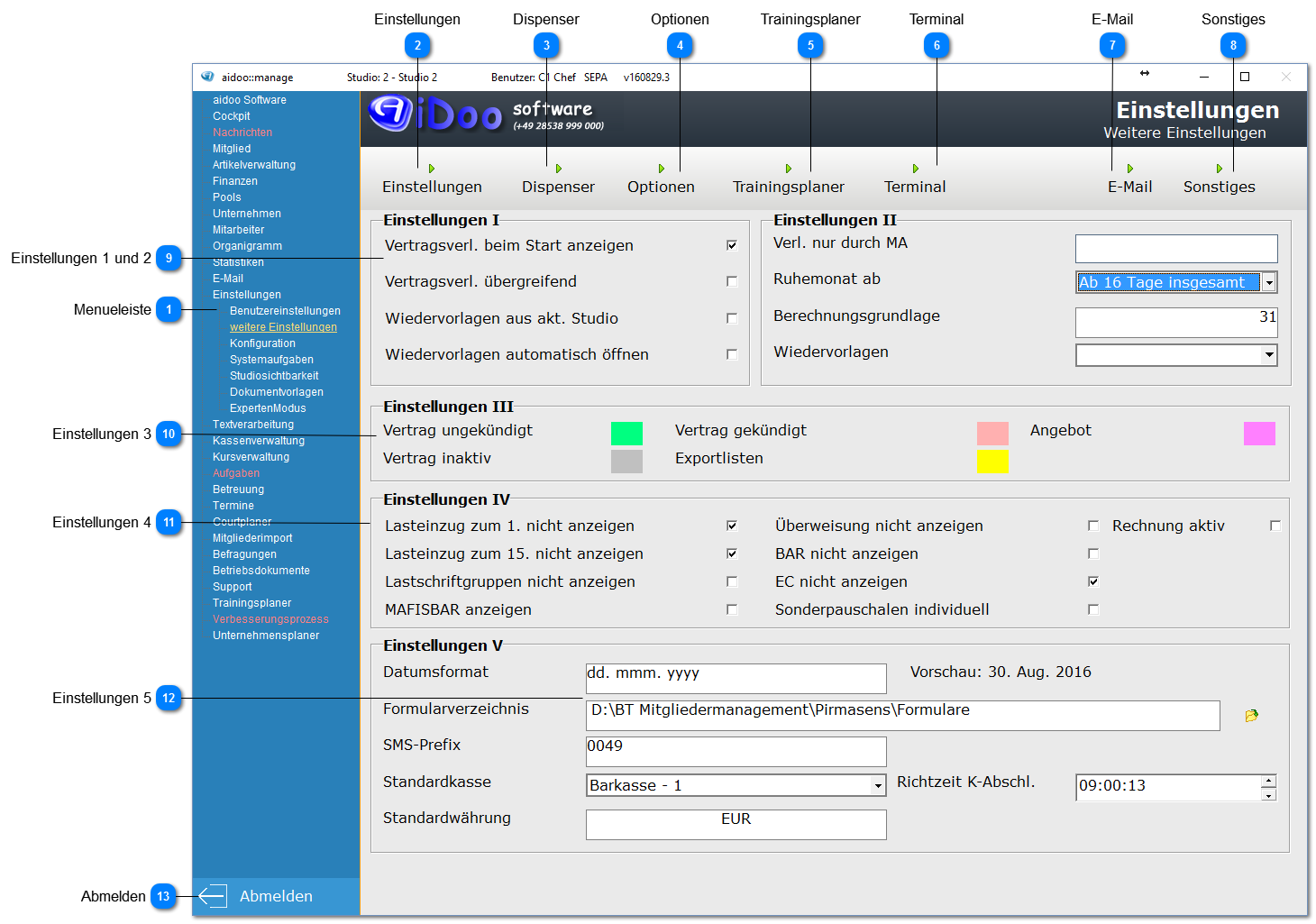
Task: Open Systemaufgaben in the sidebar
Action: 271,360
